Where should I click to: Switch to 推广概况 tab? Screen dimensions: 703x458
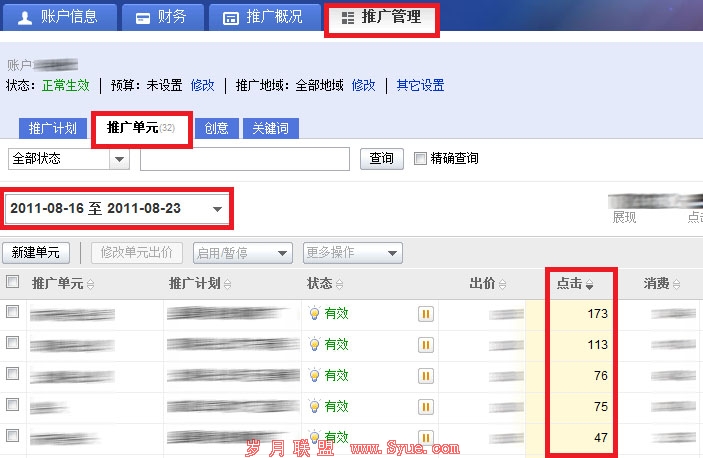(x=263, y=18)
